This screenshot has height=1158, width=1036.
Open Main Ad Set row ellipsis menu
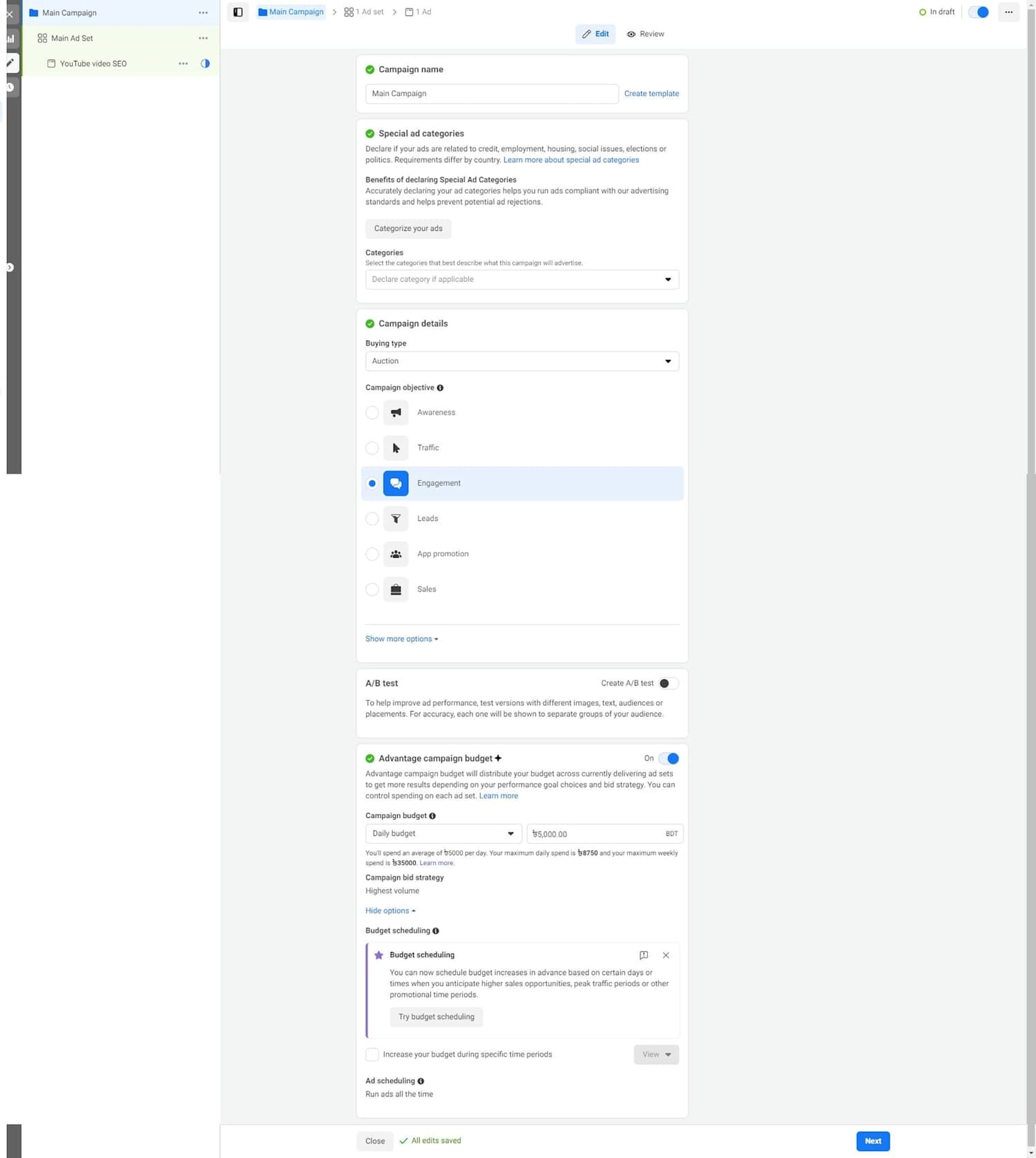tap(203, 38)
